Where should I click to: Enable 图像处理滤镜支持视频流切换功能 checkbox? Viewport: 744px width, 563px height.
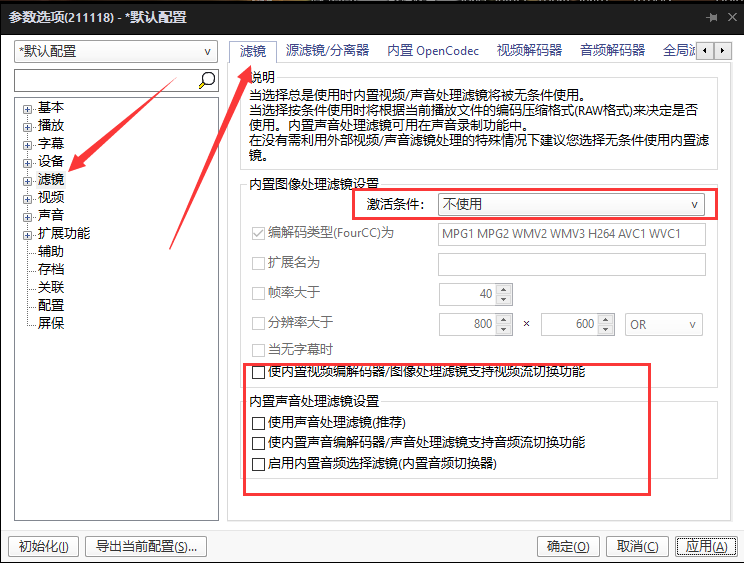pos(258,372)
